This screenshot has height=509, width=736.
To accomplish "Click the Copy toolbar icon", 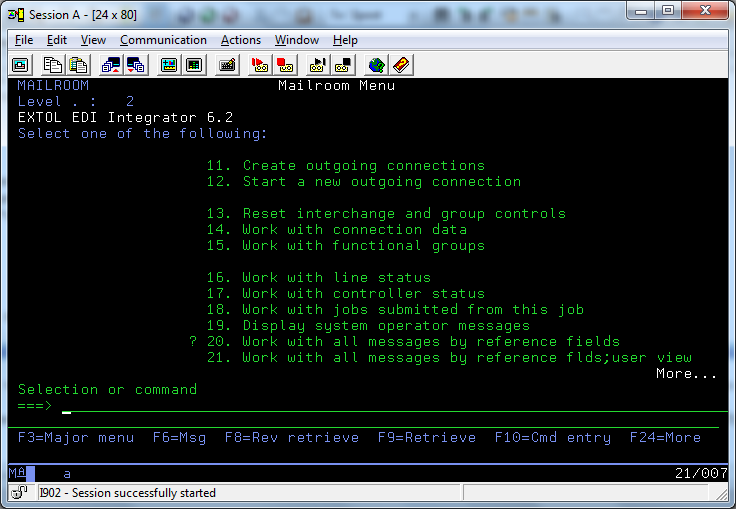I will [x=52, y=65].
